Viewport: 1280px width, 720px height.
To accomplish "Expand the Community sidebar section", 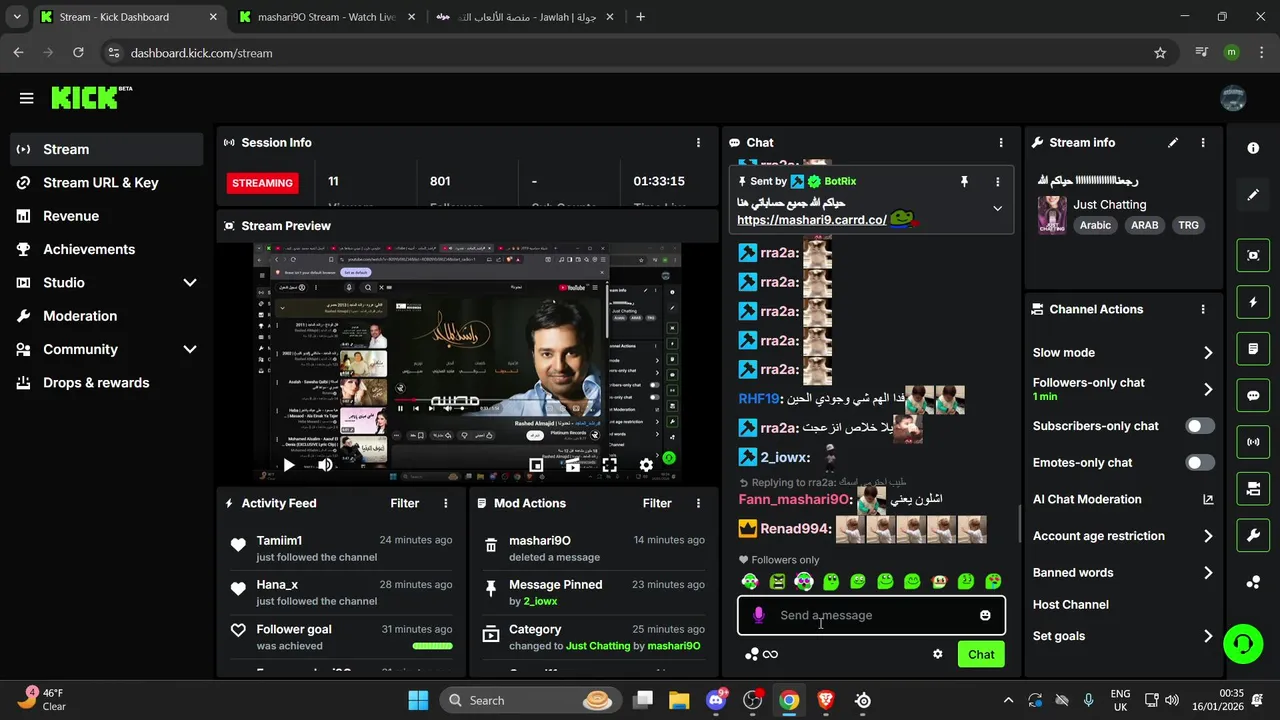I will pos(190,349).
